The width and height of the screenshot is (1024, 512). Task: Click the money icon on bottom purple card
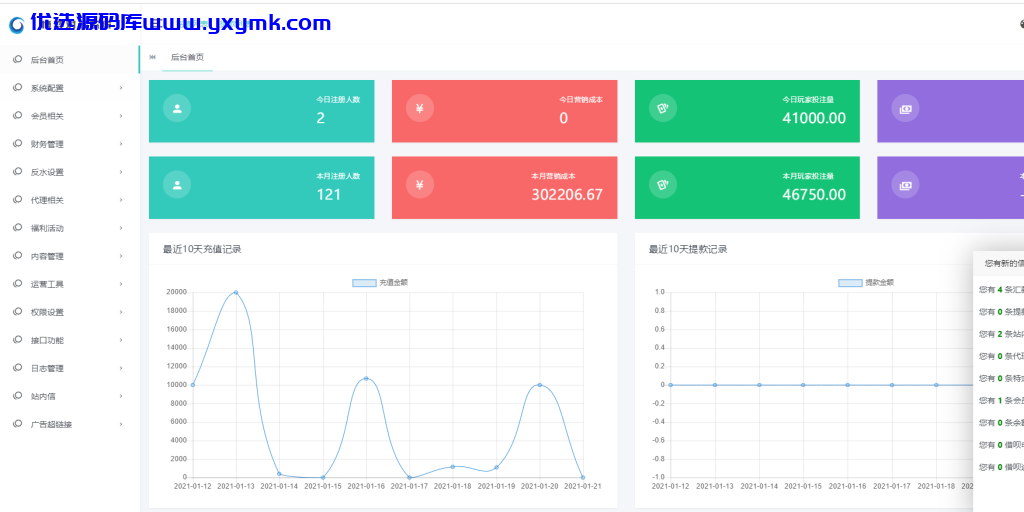click(905, 185)
